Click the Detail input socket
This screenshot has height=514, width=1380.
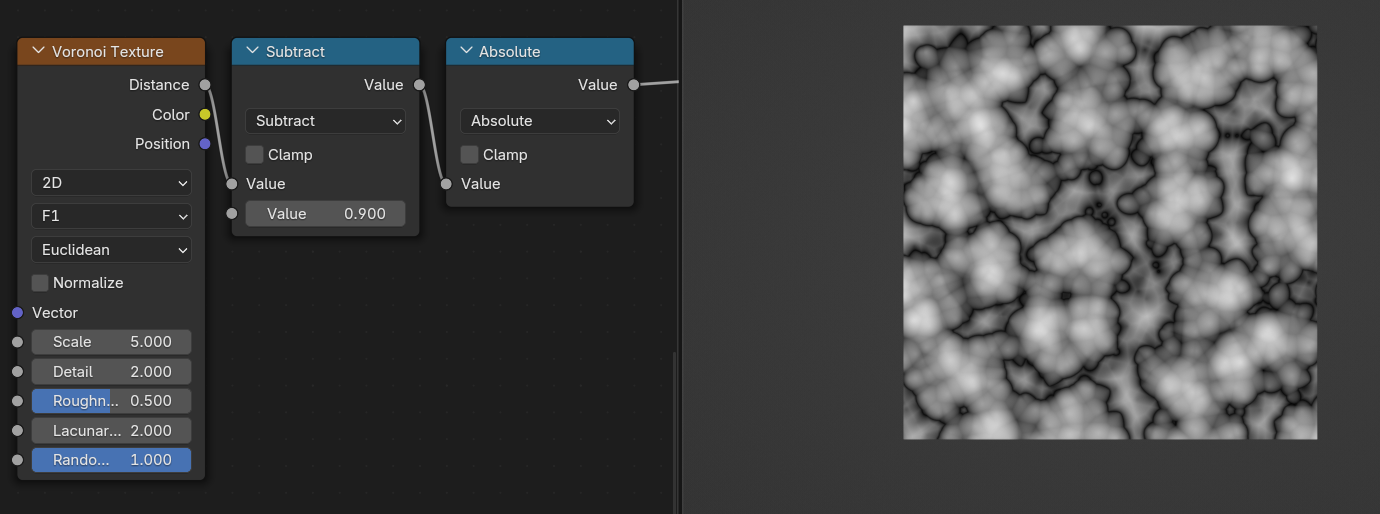click(x=17, y=372)
